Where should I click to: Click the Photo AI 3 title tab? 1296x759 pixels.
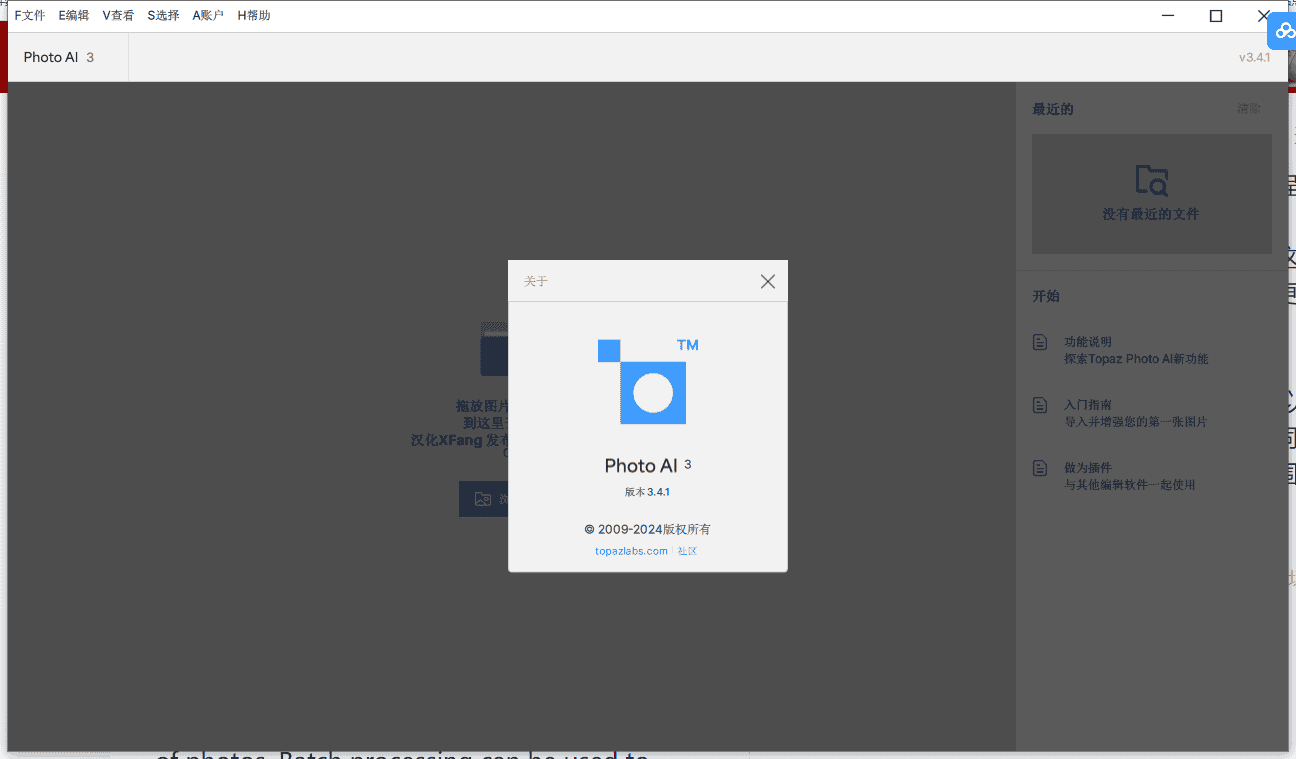pos(59,57)
